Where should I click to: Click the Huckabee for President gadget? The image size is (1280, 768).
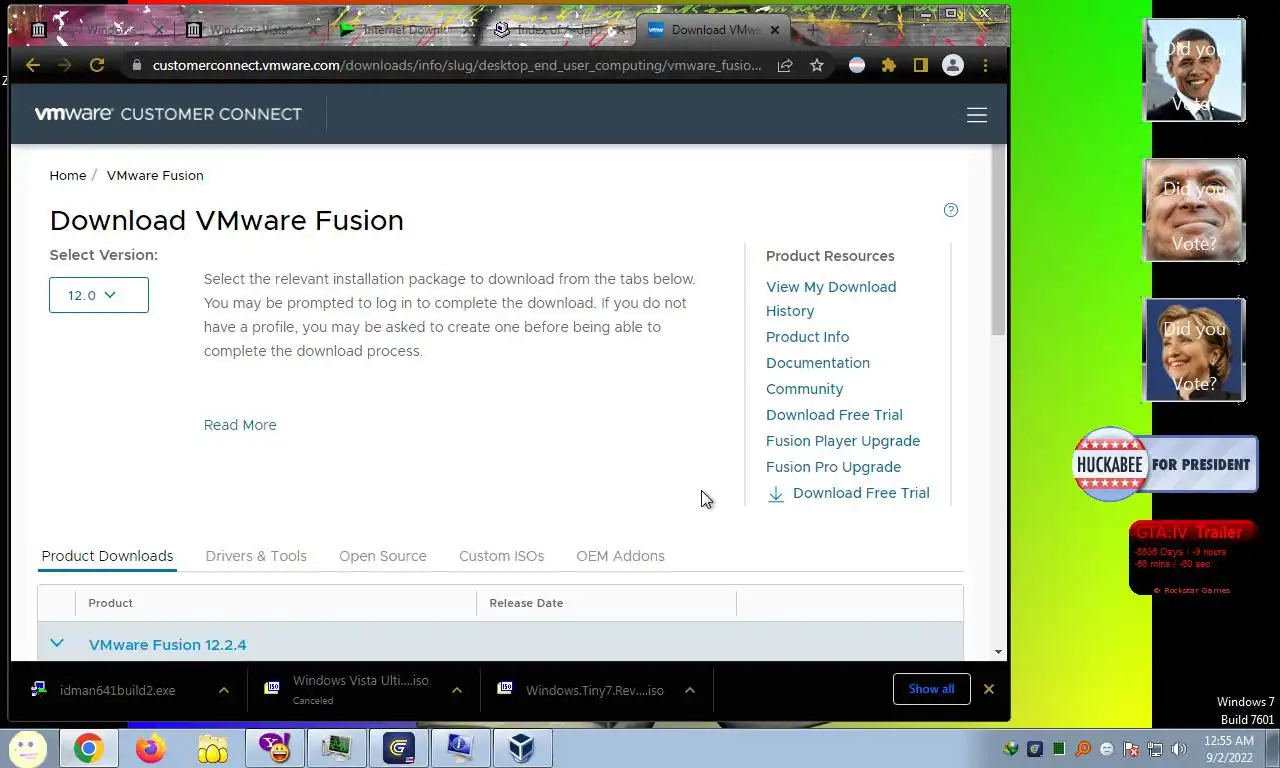coord(1165,464)
